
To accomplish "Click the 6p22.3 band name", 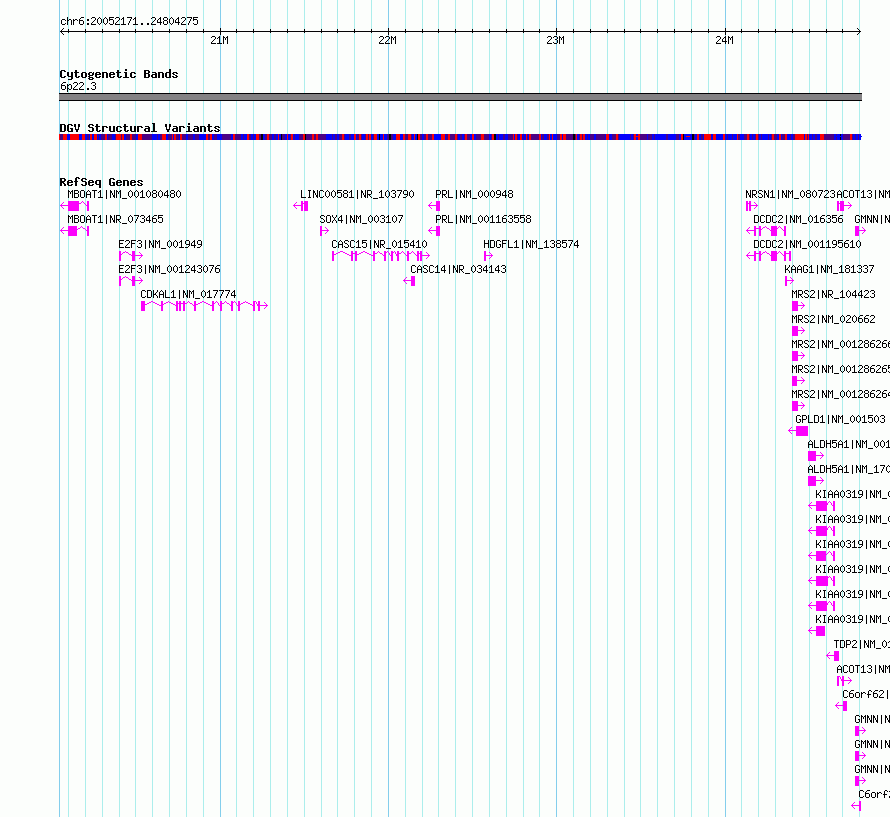I will (78, 86).
